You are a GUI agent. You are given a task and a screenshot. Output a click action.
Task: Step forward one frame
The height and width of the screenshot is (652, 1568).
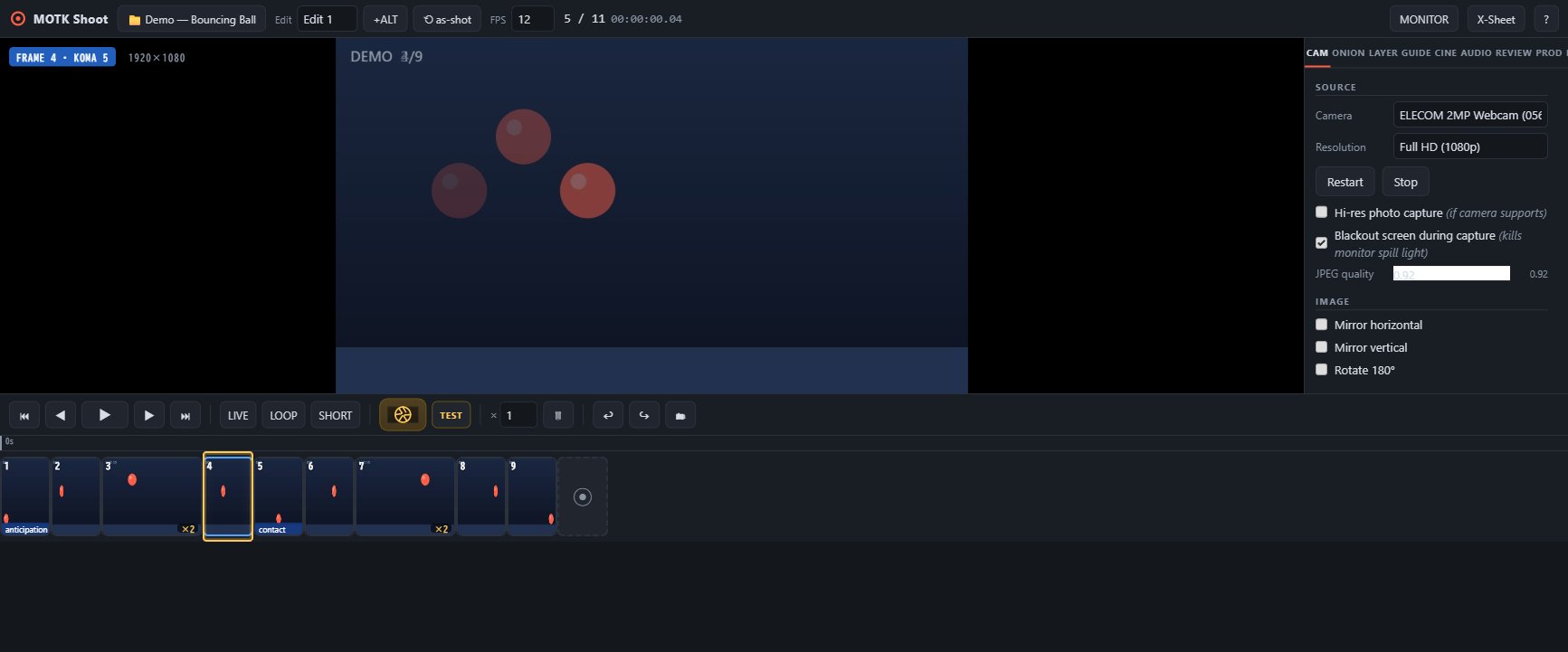coord(149,415)
